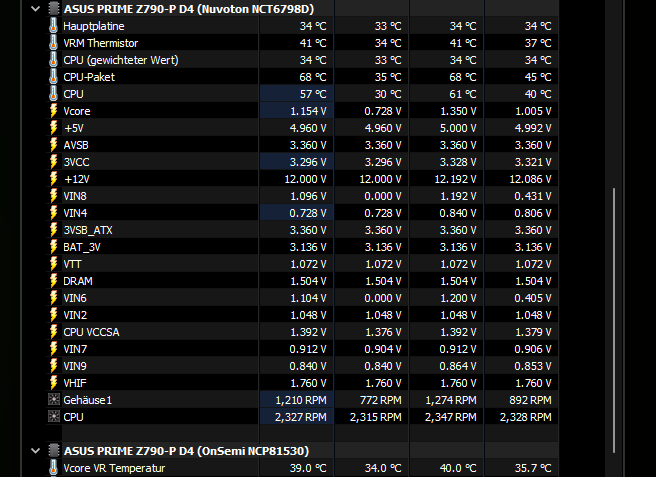
Task: Click the OnSemi NCP81530 chip icon
Action: coord(54,451)
